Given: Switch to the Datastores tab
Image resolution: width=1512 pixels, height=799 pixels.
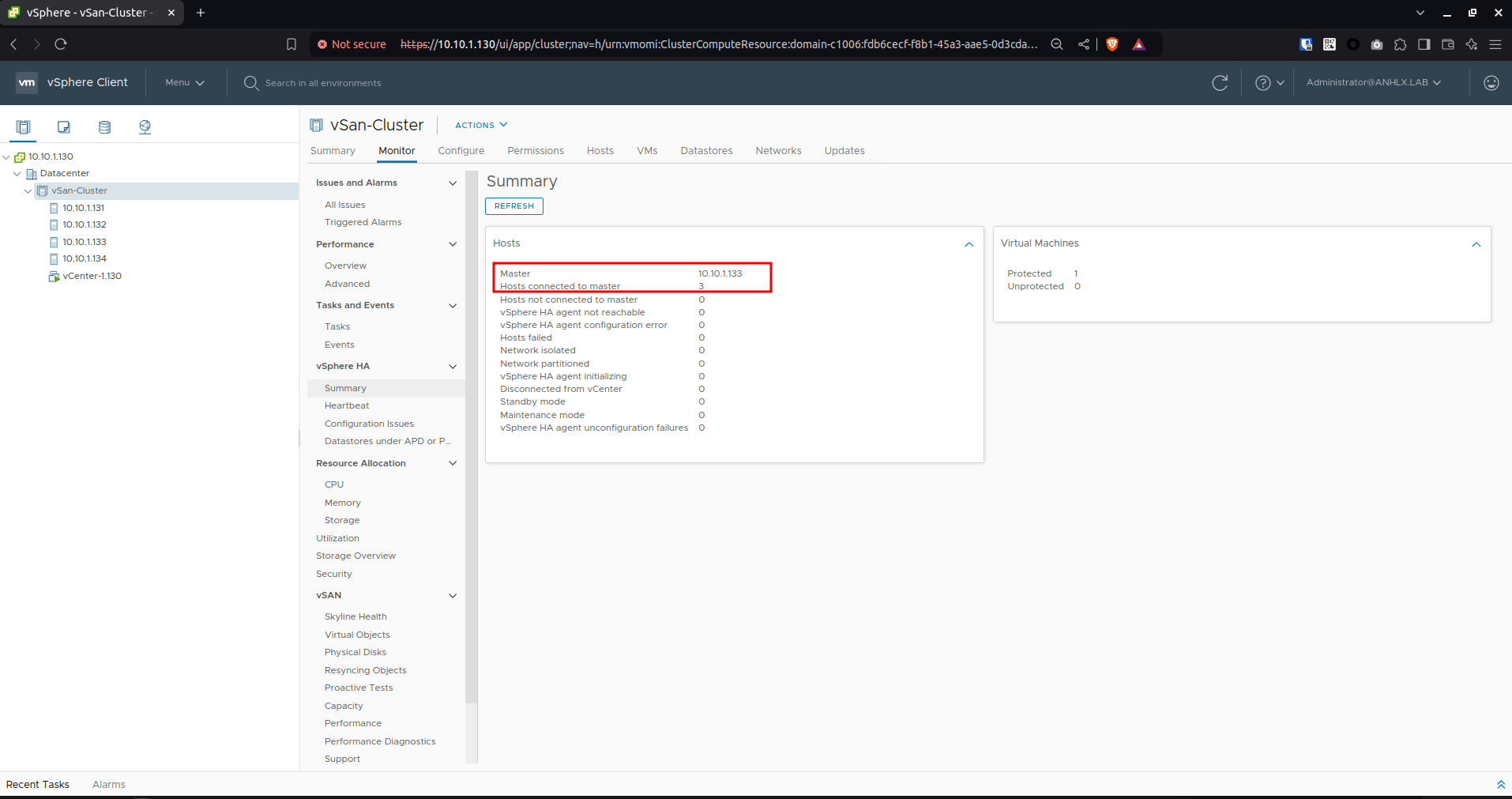Looking at the screenshot, I should (x=706, y=151).
